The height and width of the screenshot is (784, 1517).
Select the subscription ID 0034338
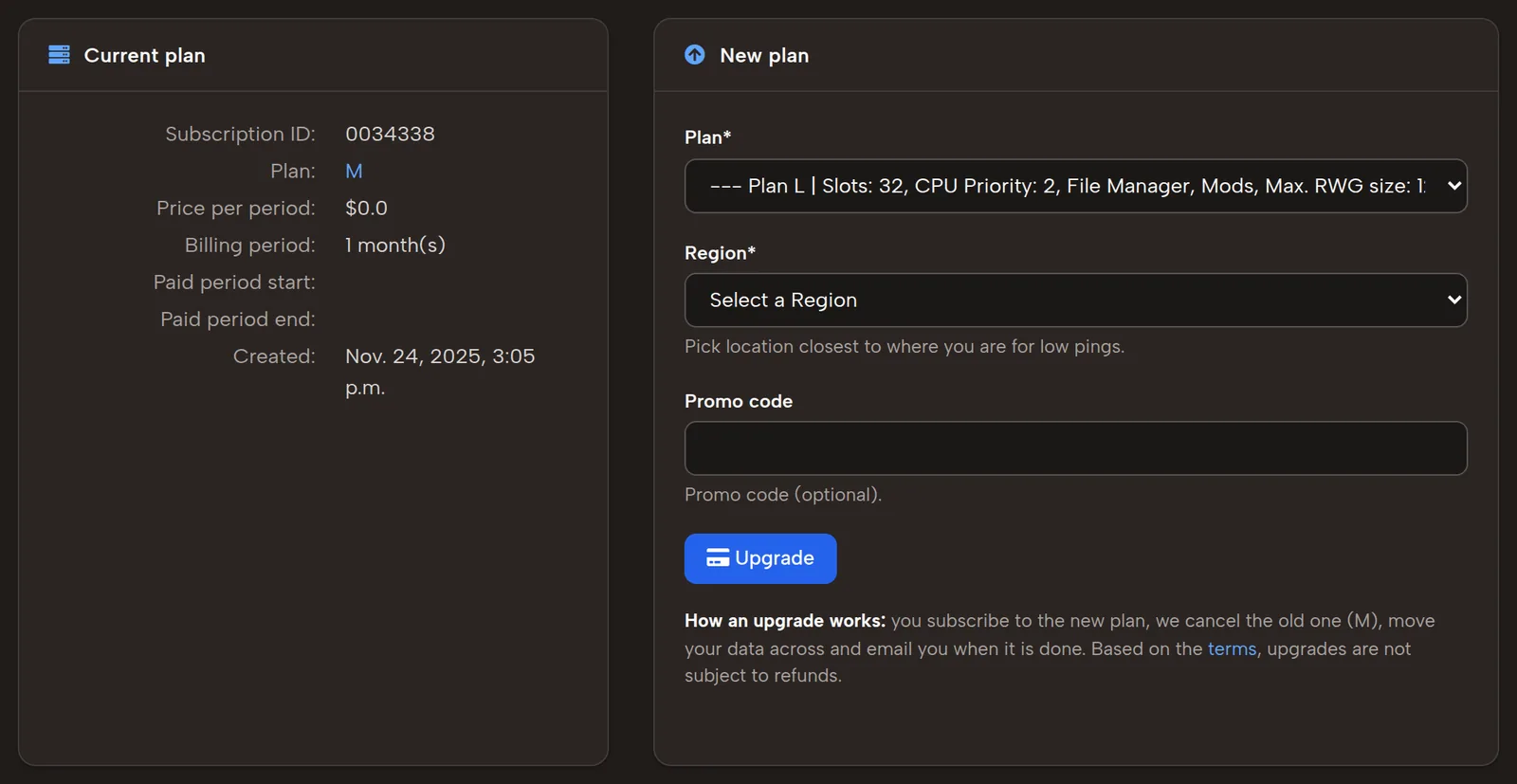(390, 134)
